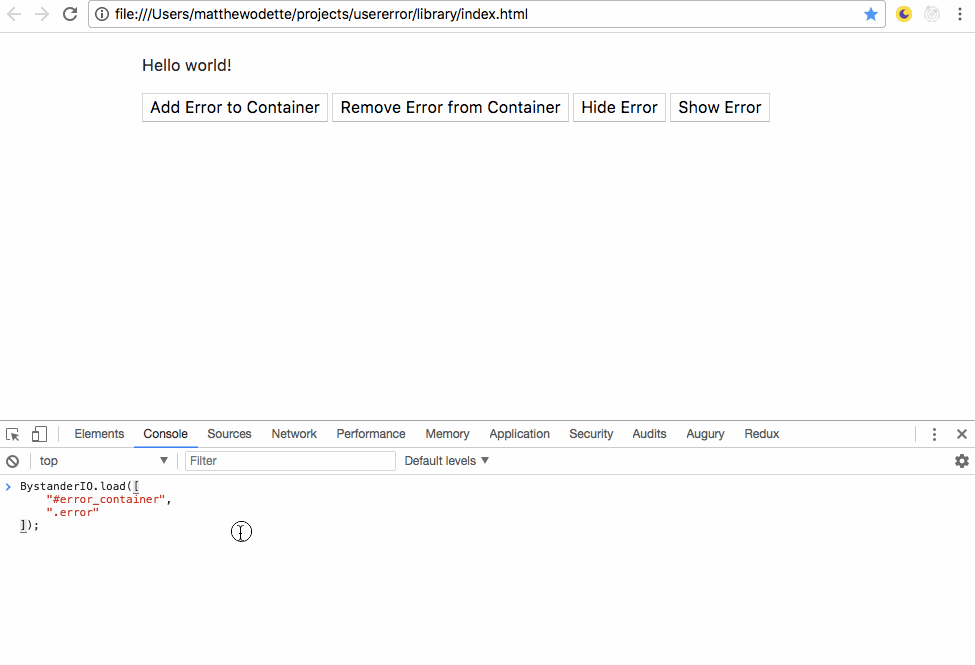
Task: Switch to the Elements tab
Action: point(99,434)
